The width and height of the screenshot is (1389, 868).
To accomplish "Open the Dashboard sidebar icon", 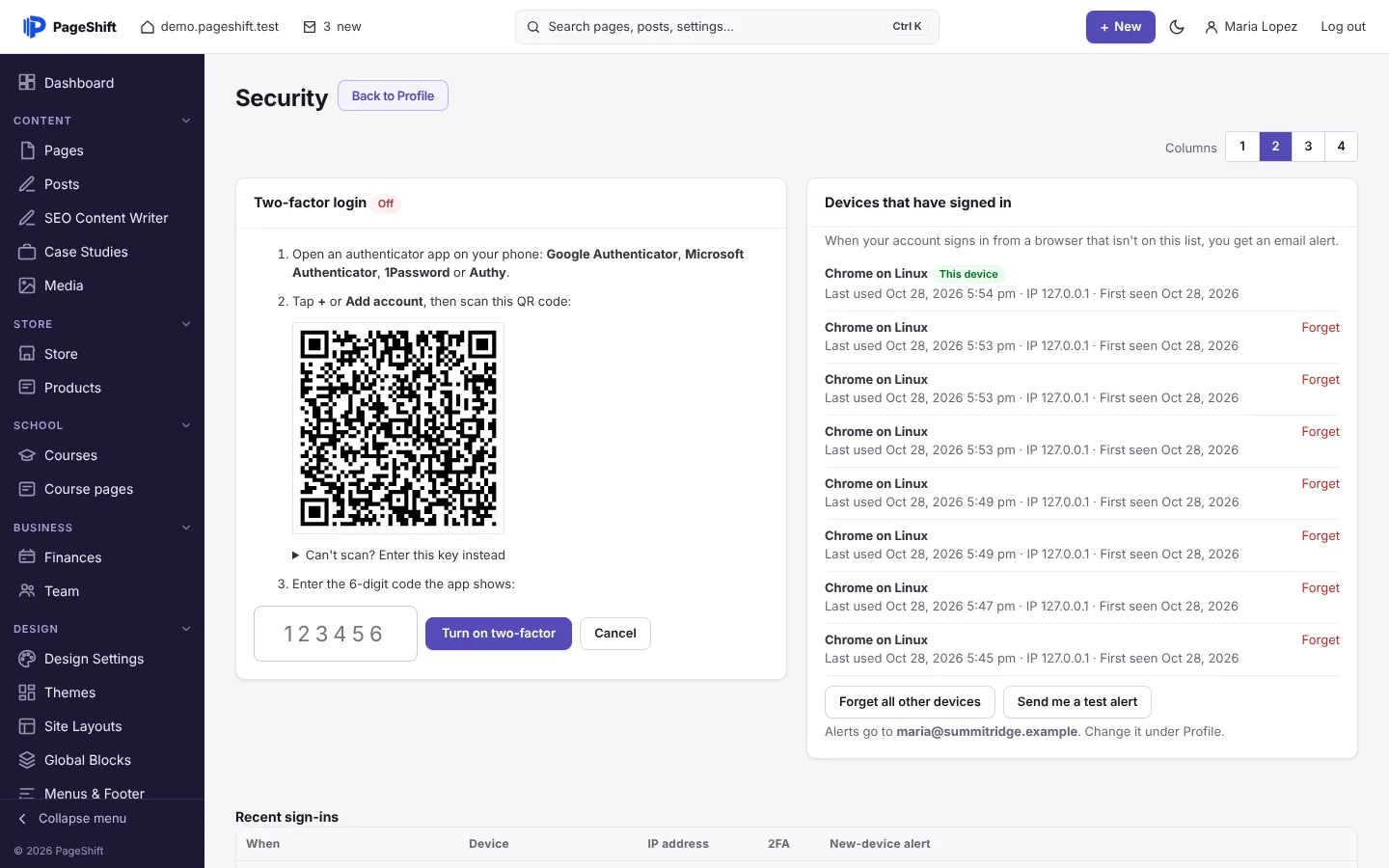I will (27, 83).
